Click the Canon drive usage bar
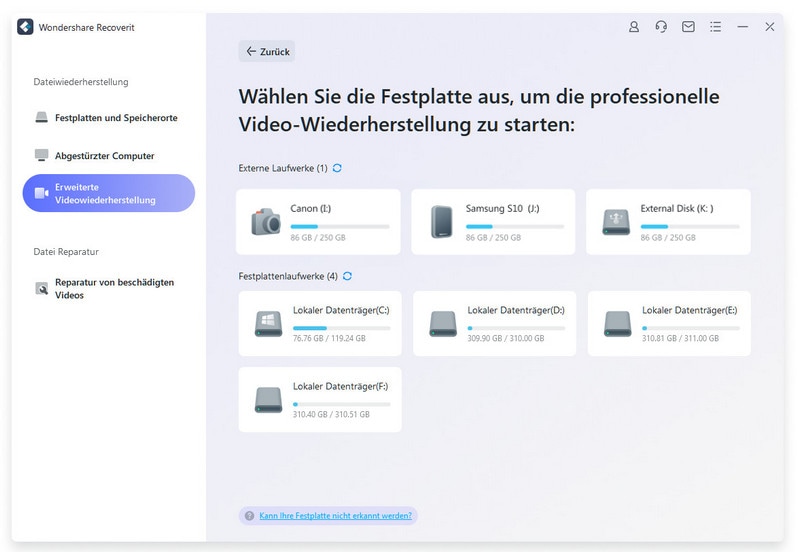Screen dimensions: 800x552 [x=340, y=227]
